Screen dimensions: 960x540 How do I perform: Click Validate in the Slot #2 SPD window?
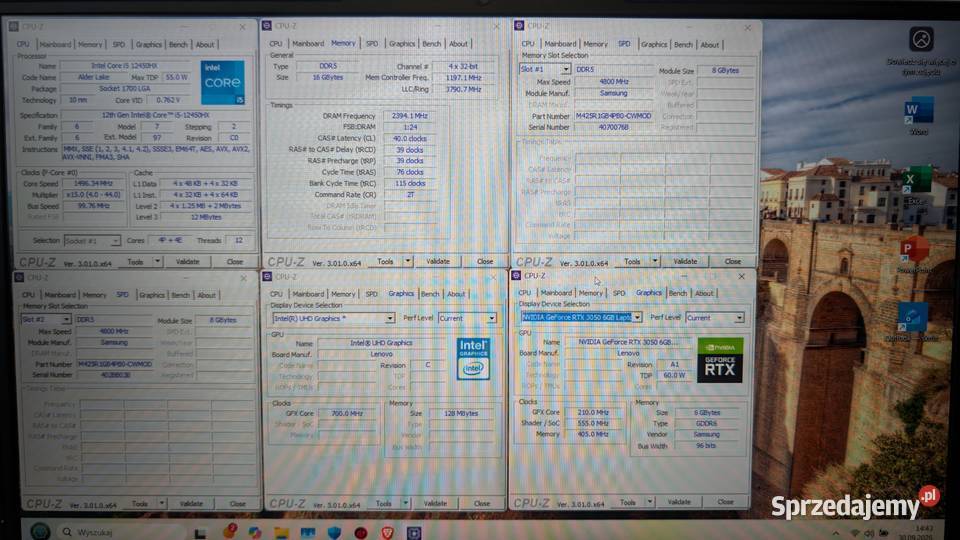coord(191,503)
